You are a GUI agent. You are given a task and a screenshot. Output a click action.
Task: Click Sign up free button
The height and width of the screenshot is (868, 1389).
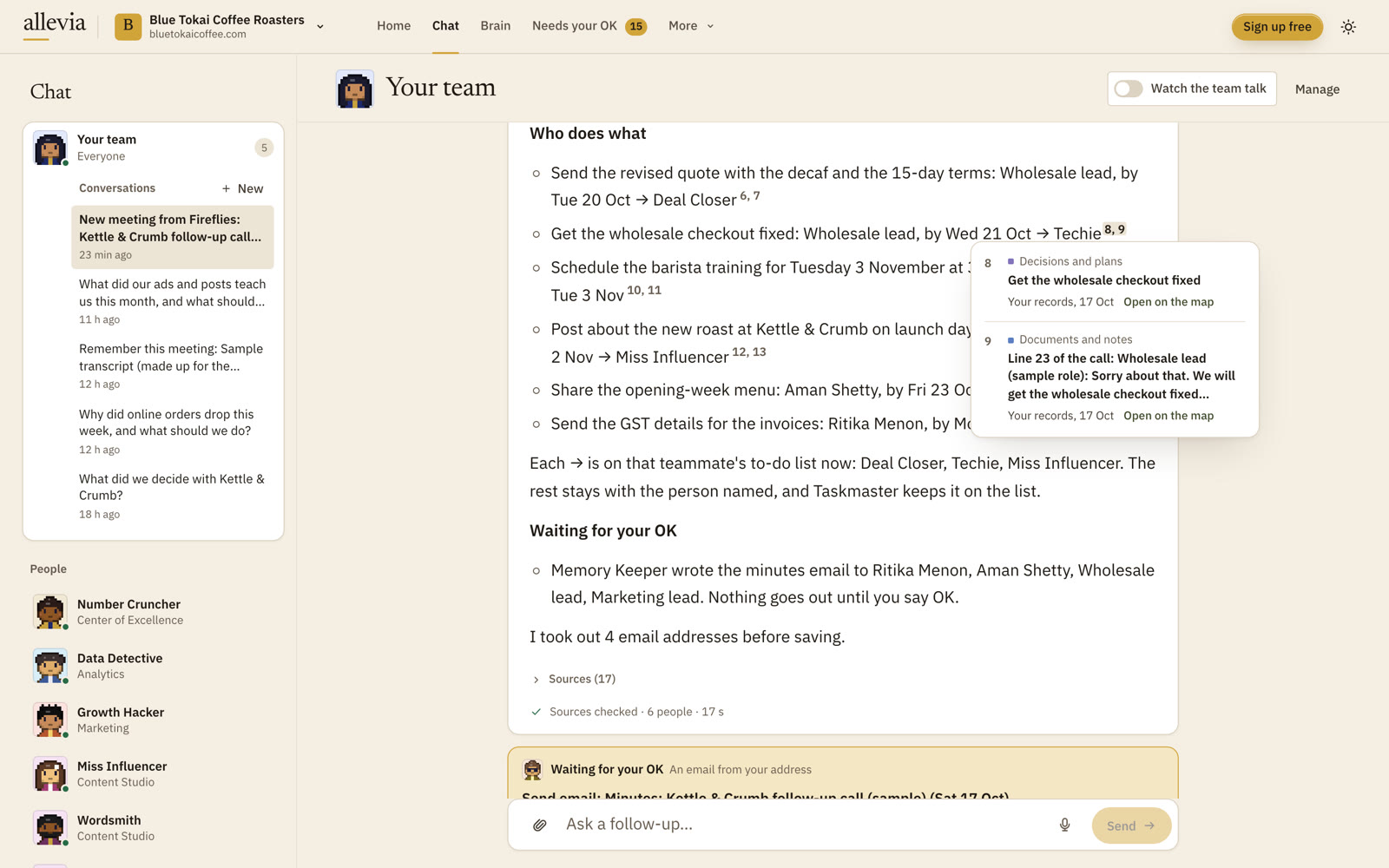(1277, 27)
